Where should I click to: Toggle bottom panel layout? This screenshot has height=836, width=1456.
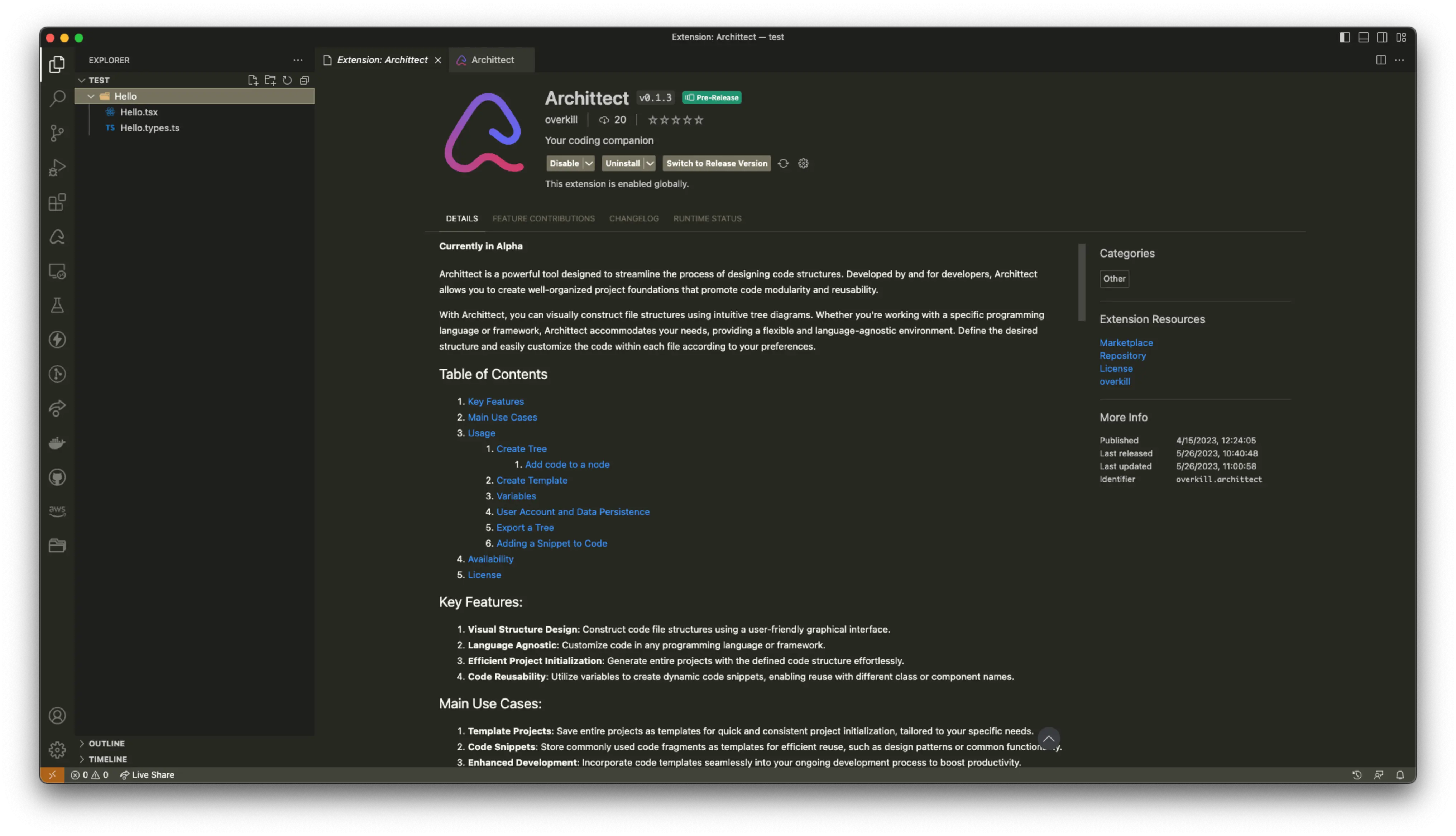[1364, 37]
